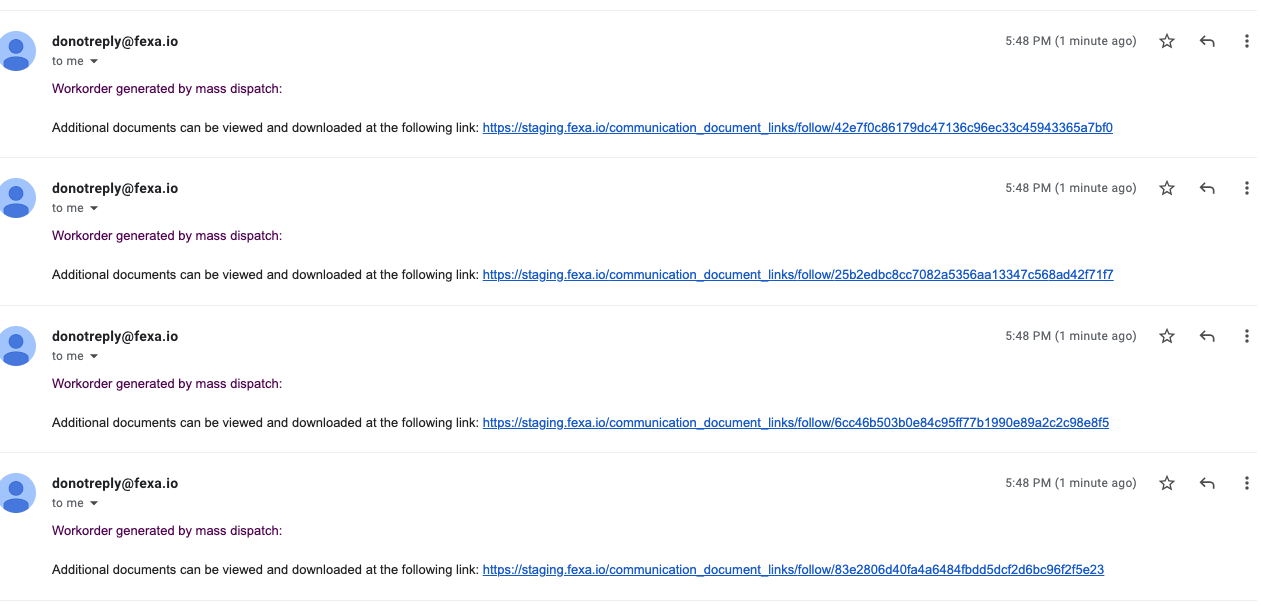This screenshot has width=1261, height=606.
Task: Reply to the first email message
Action: pyautogui.click(x=1207, y=41)
